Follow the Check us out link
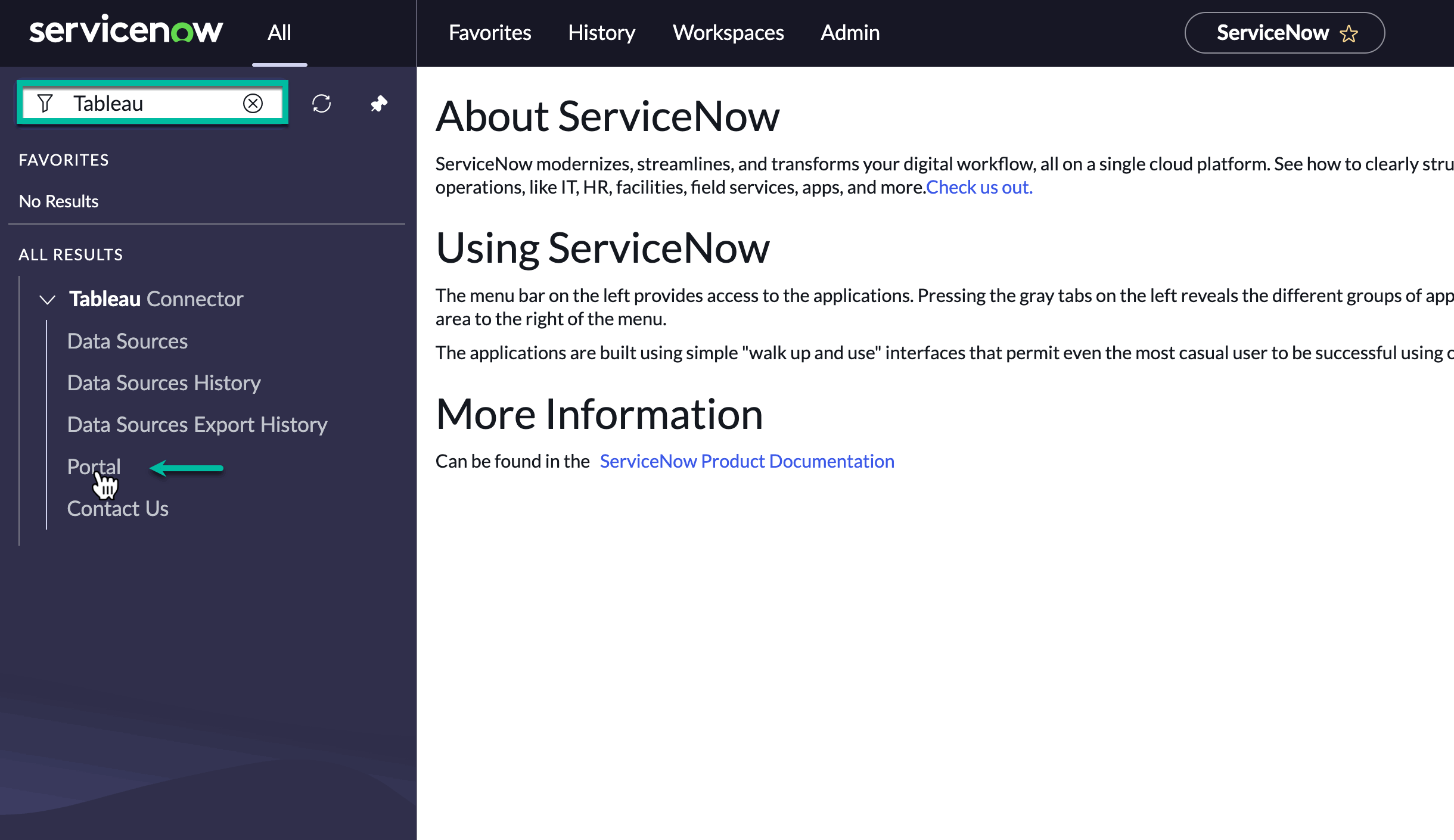 [x=979, y=186]
